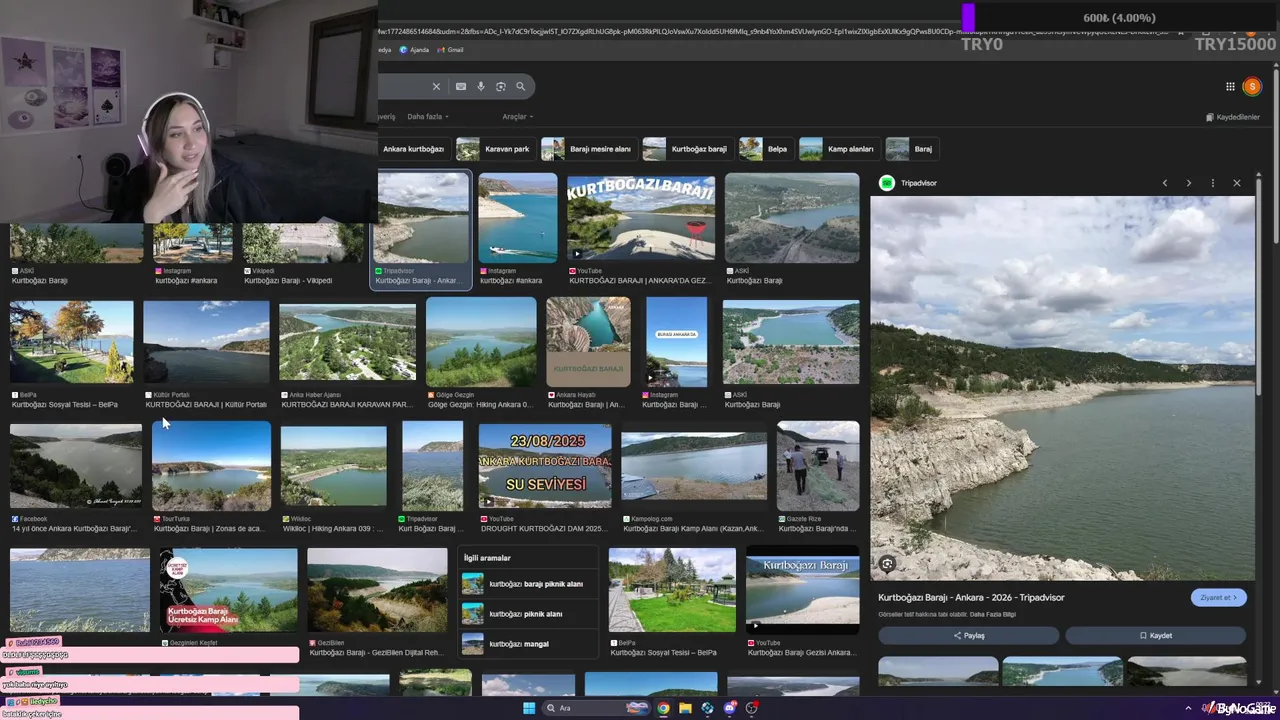Expand the Araçlar tools dropdown

click(x=517, y=117)
